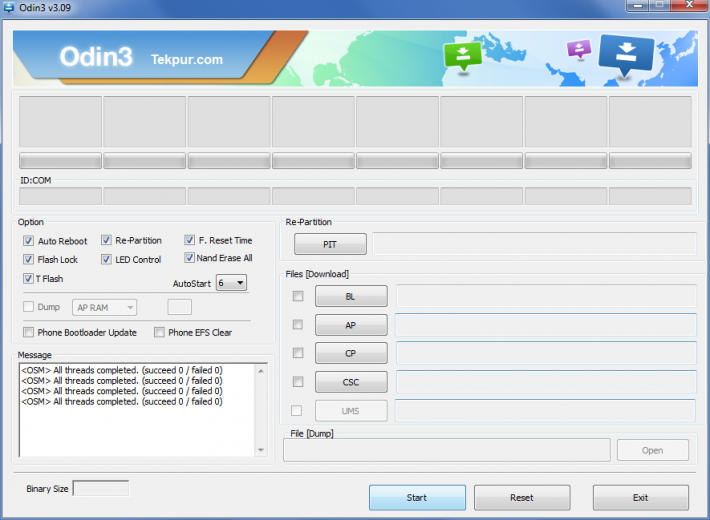Screen dimensions: 710x520
Task: Click the BL file button
Action: [351, 296]
